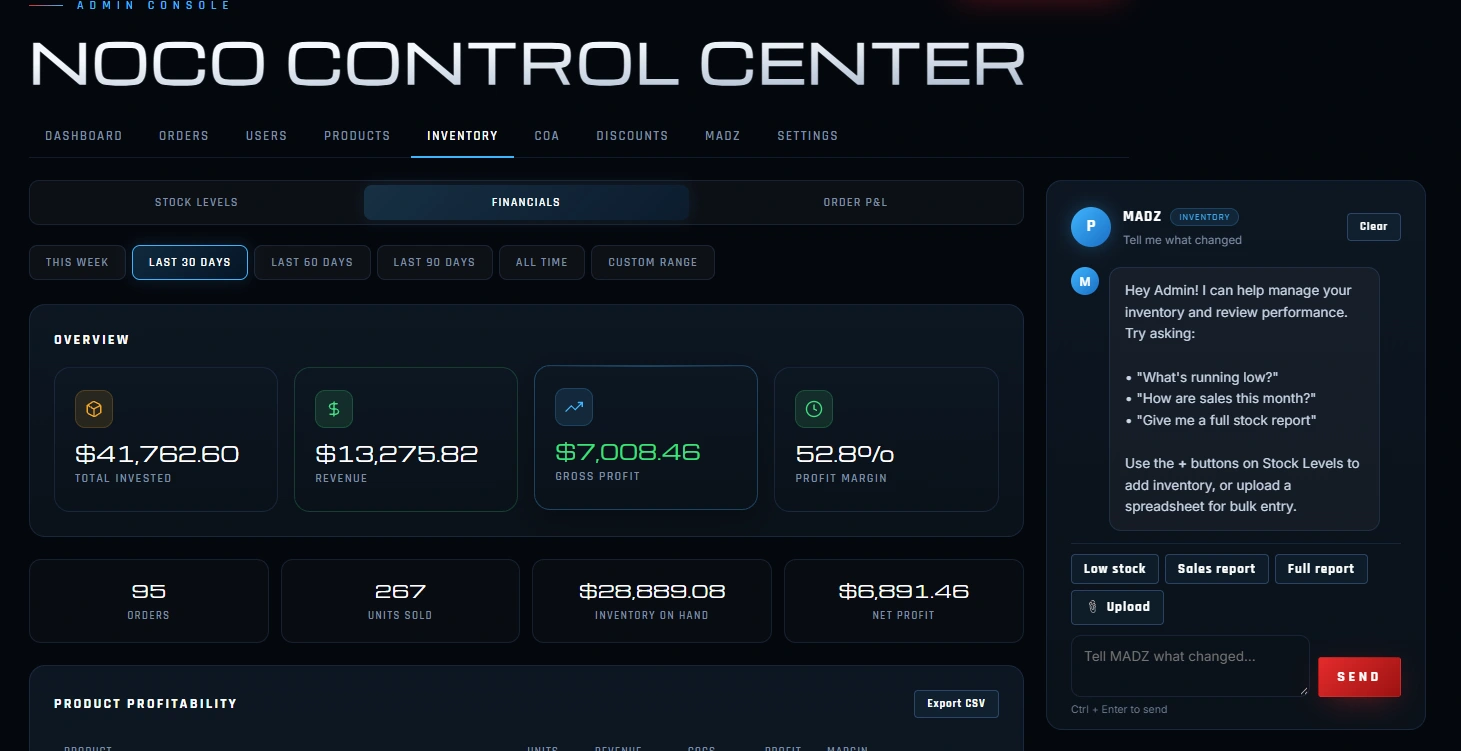Select the Last 30 Days range
The width and height of the screenshot is (1461, 751).
coord(190,262)
